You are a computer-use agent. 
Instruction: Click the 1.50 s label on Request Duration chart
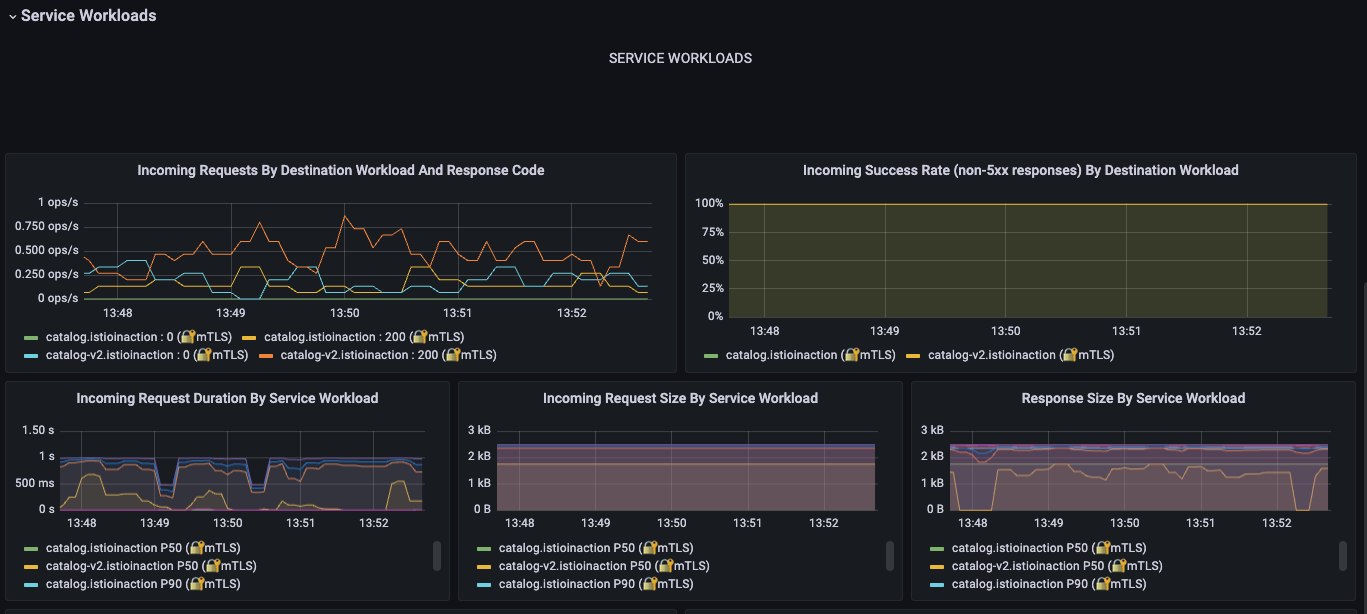click(38, 430)
